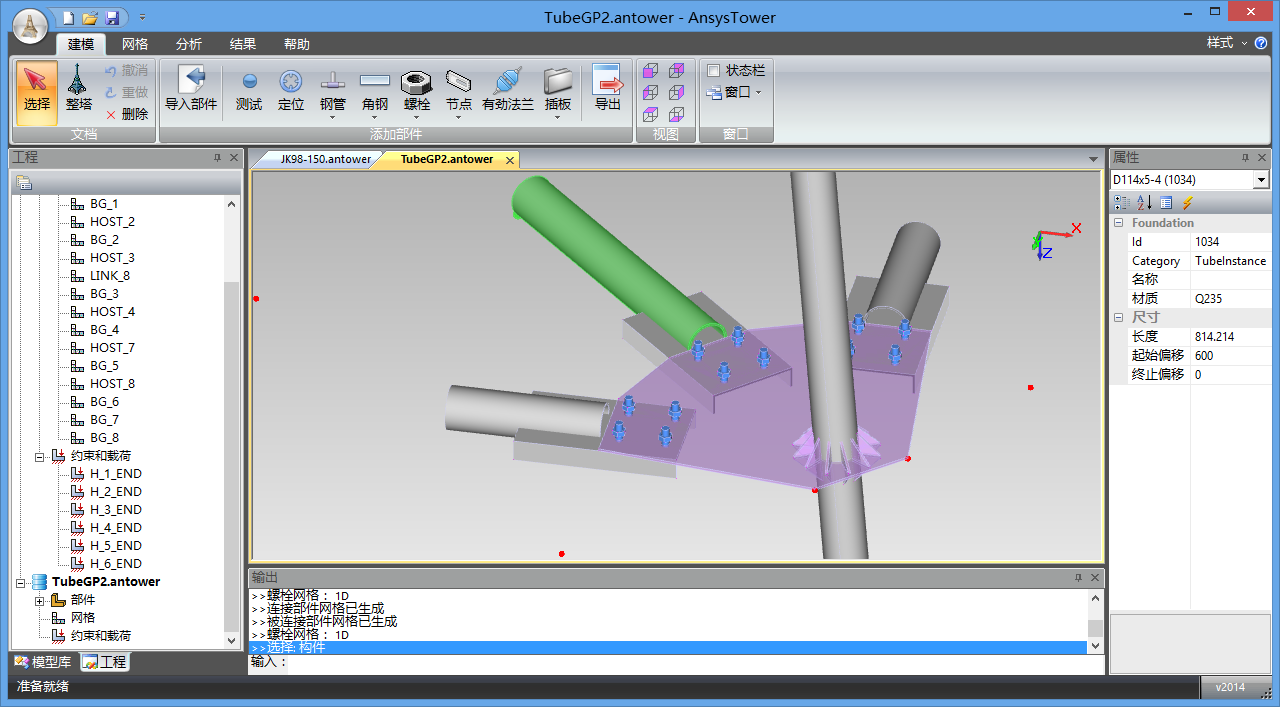
Task: Collapse the TubeGP2.antower tree node
Action: click(x=22, y=582)
